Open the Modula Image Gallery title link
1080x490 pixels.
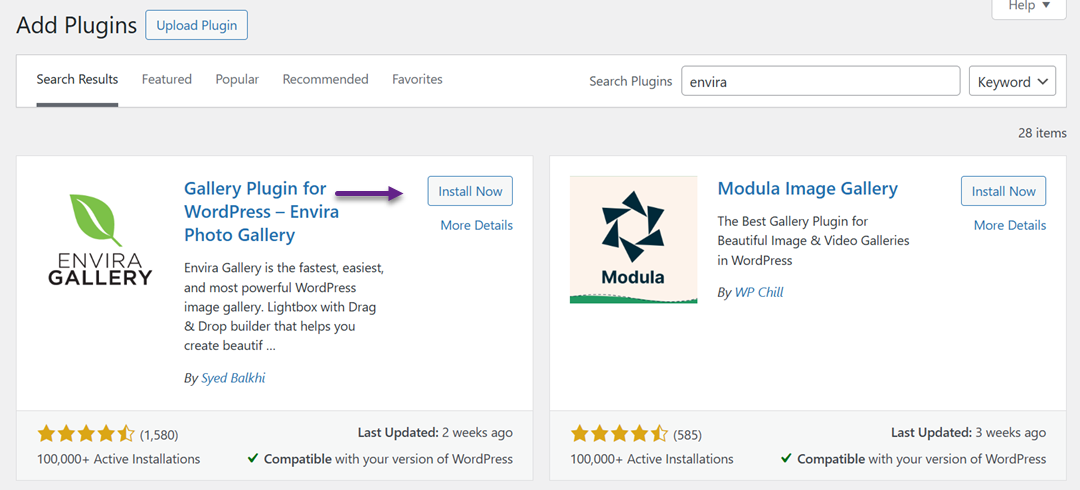coord(807,188)
